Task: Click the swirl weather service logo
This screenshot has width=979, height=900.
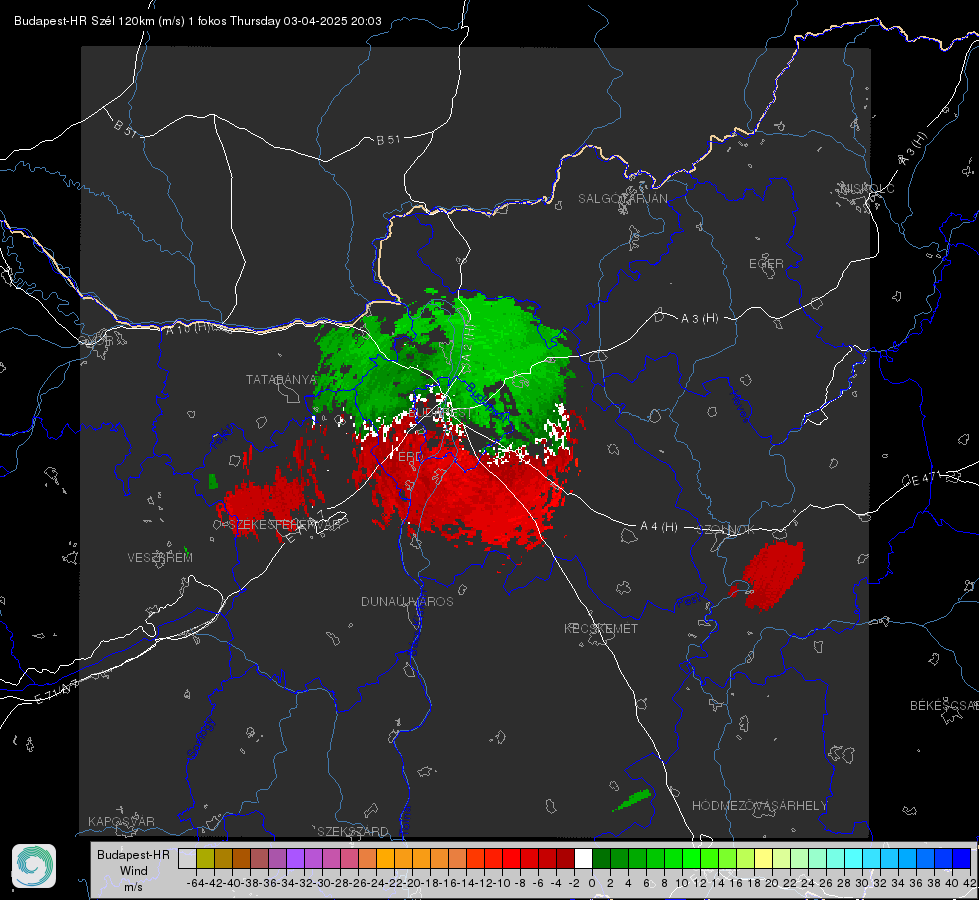Action: point(34,866)
